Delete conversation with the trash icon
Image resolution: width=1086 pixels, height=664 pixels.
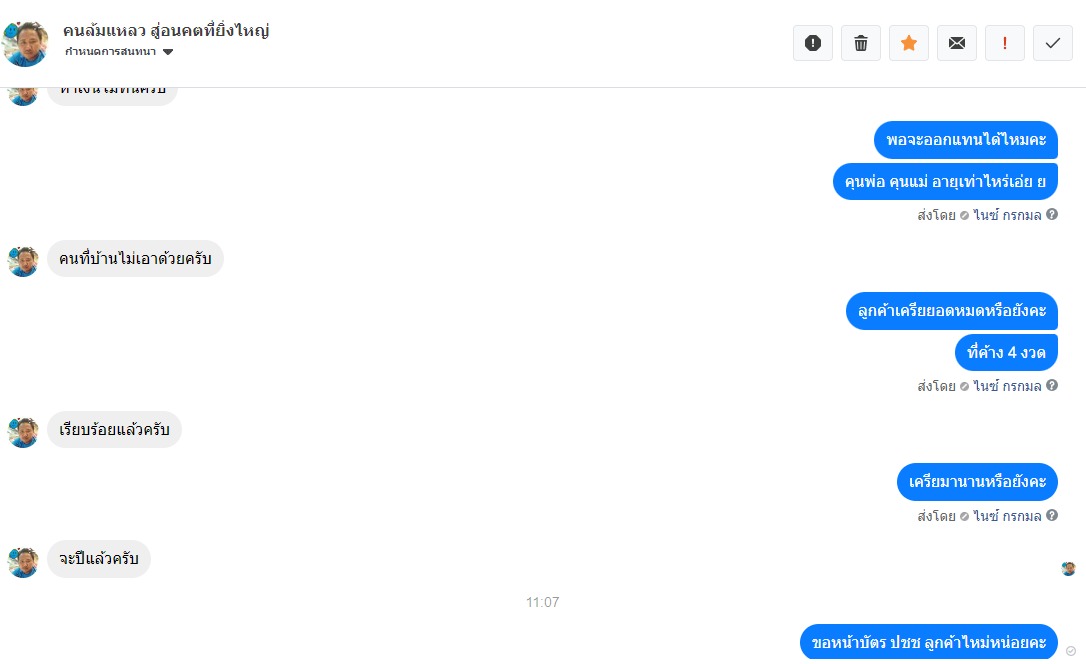pos(861,43)
